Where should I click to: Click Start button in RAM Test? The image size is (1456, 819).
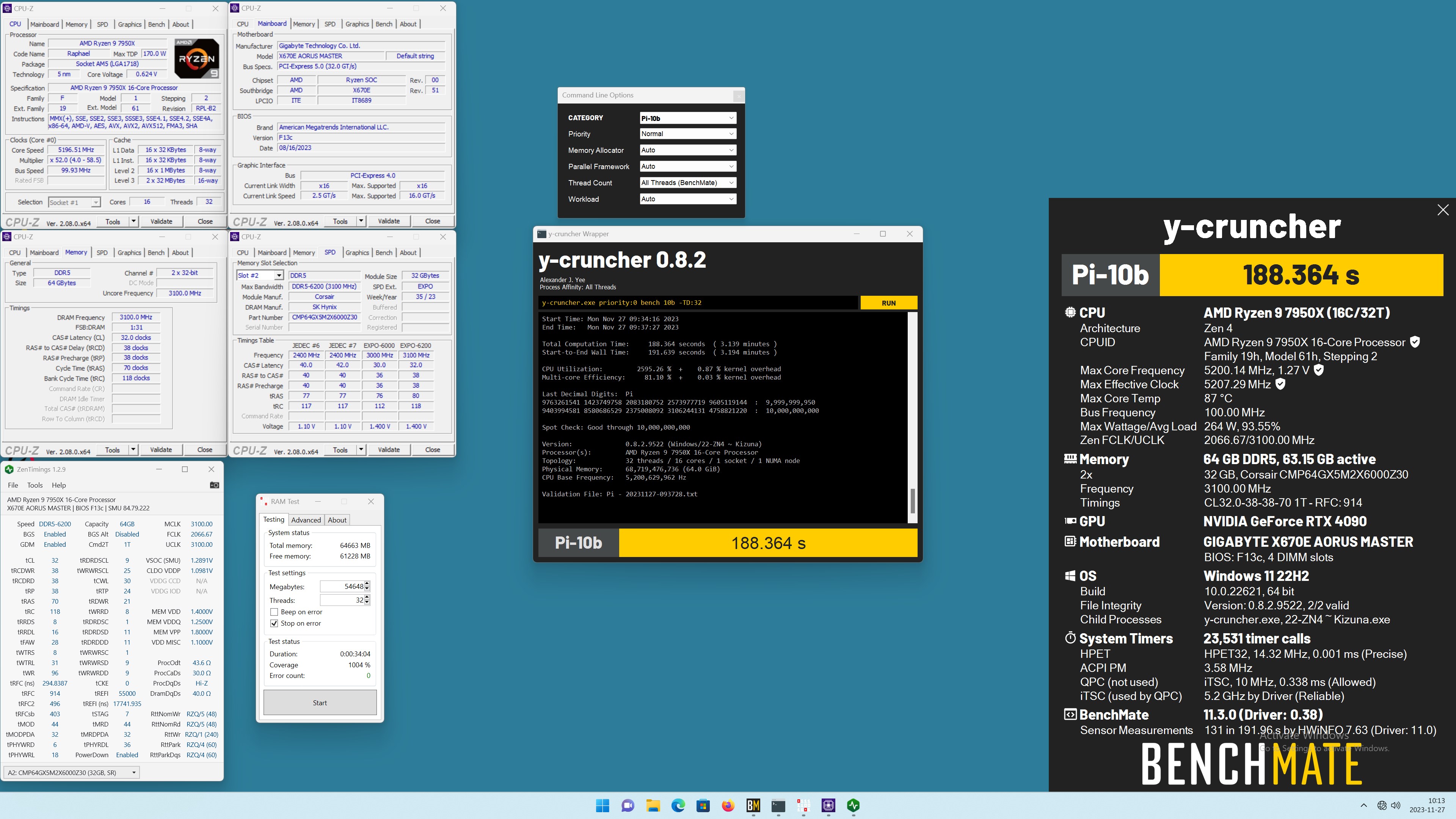click(320, 703)
